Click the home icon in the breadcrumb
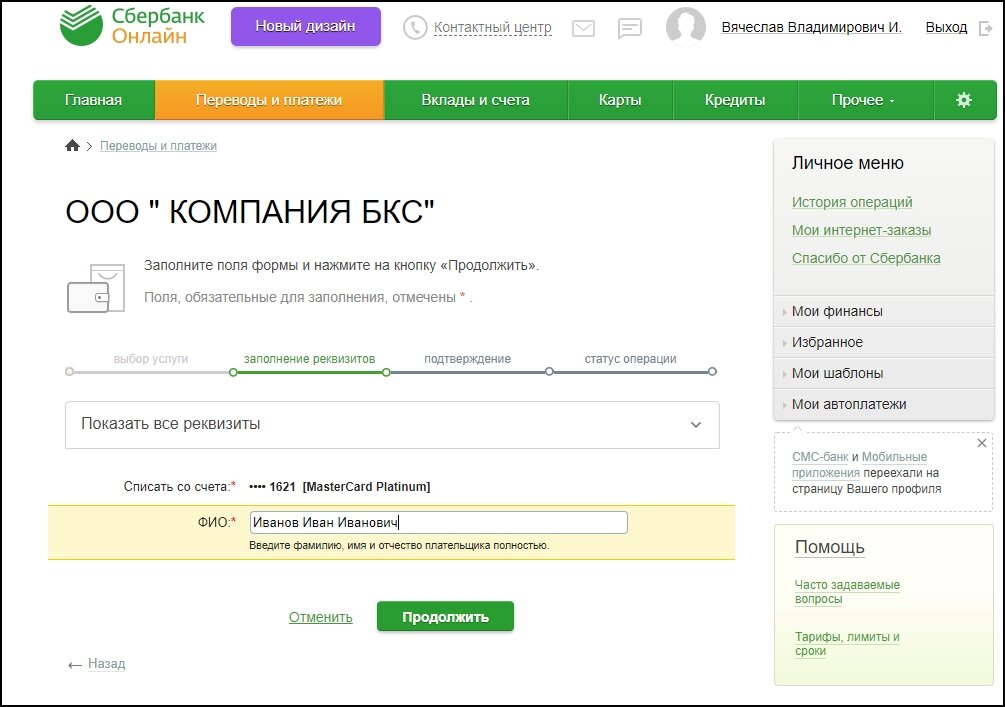Image resolution: width=1005 pixels, height=707 pixels. click(x=71, y=144)
